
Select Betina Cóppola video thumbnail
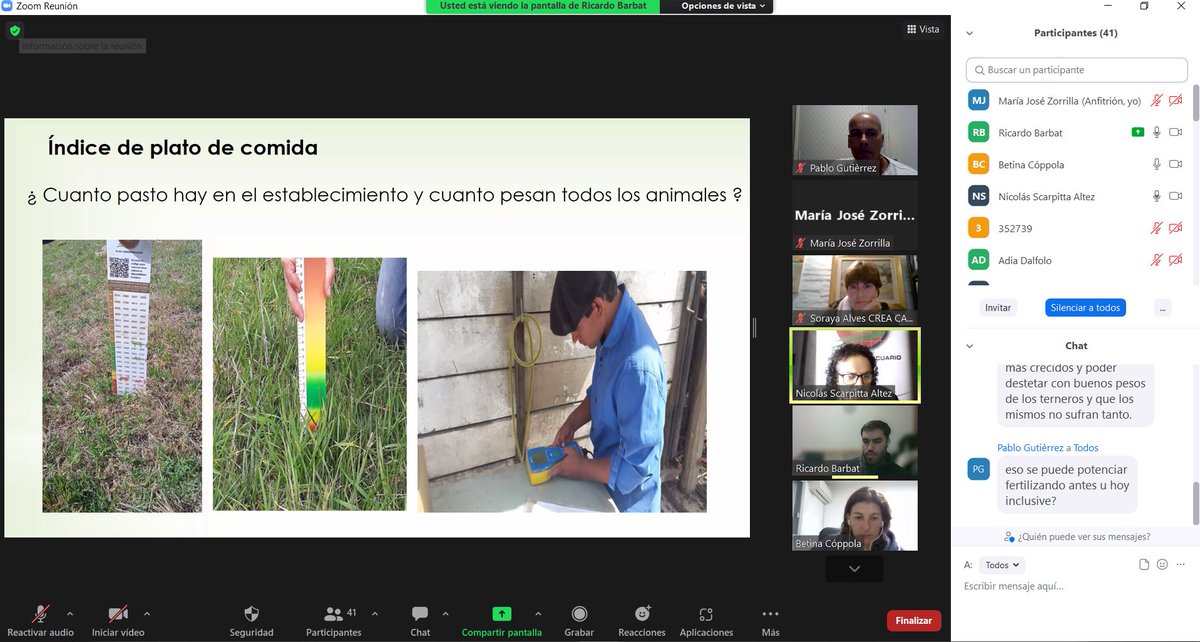click(x=855, y=516)
